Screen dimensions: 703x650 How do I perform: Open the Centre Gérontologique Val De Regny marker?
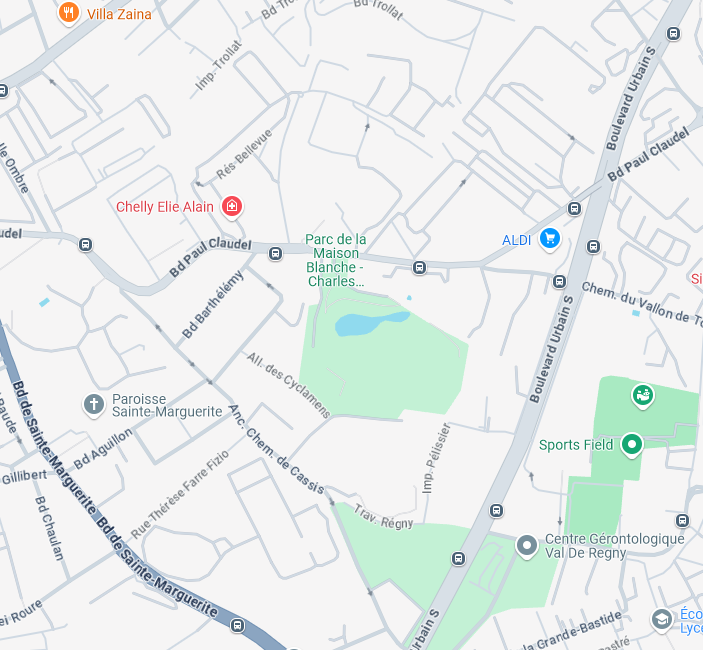(x=527, y=546)
